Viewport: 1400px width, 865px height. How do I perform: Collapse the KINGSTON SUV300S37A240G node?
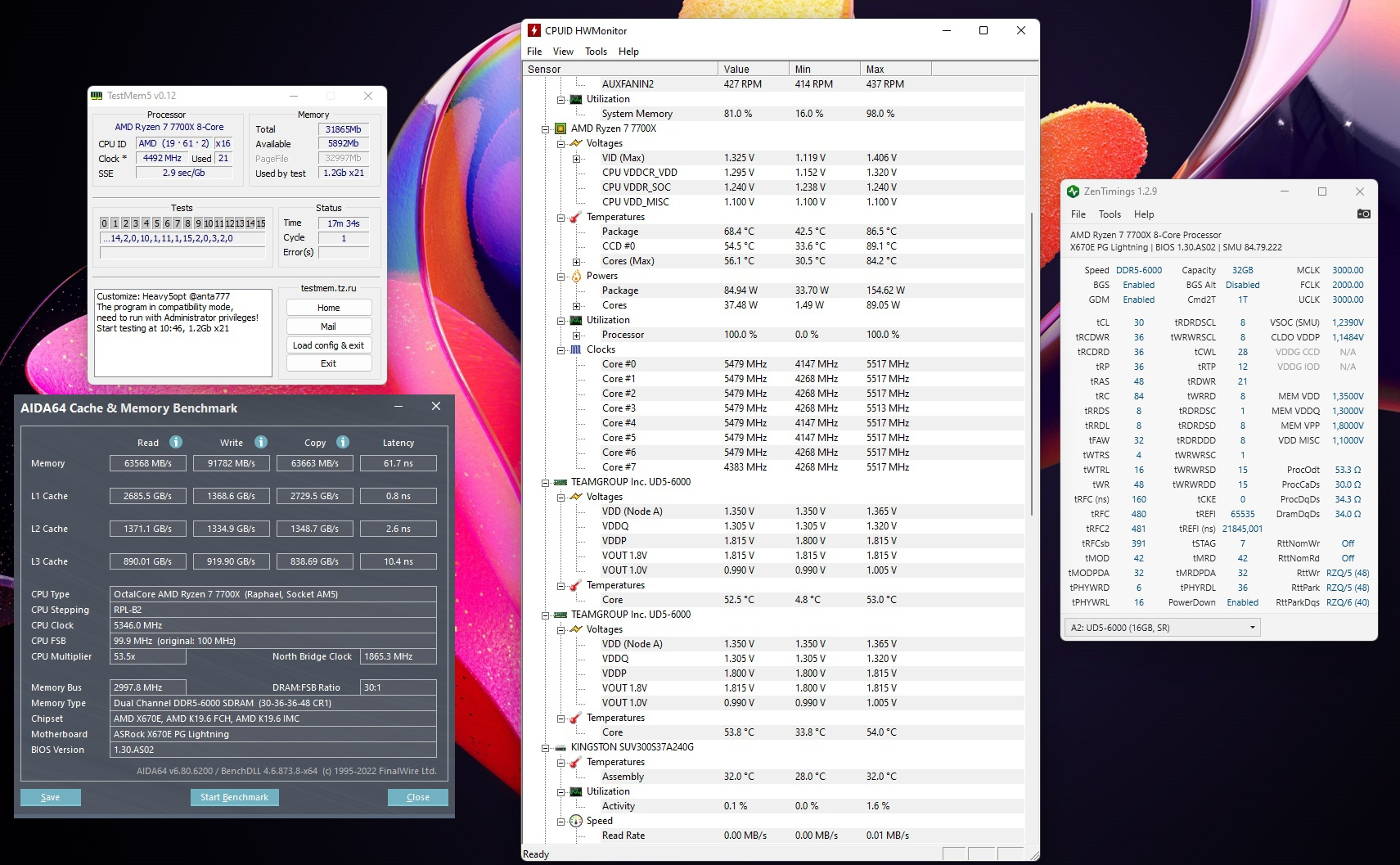(546, 747)
